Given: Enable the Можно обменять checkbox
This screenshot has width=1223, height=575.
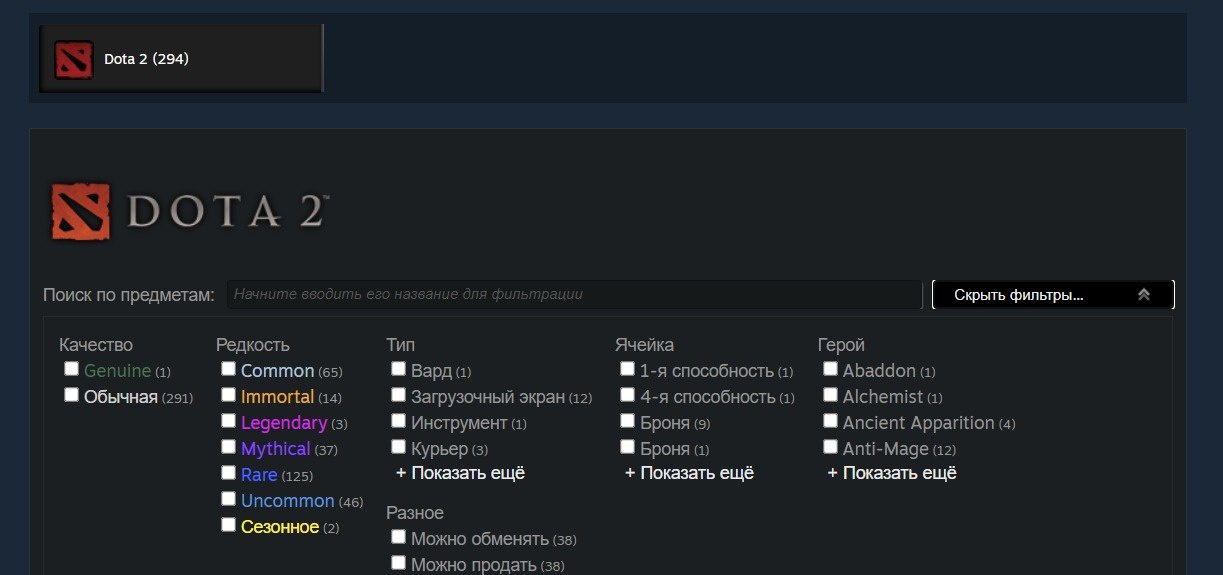Looking at the screenshot, I should click(398, 537).
